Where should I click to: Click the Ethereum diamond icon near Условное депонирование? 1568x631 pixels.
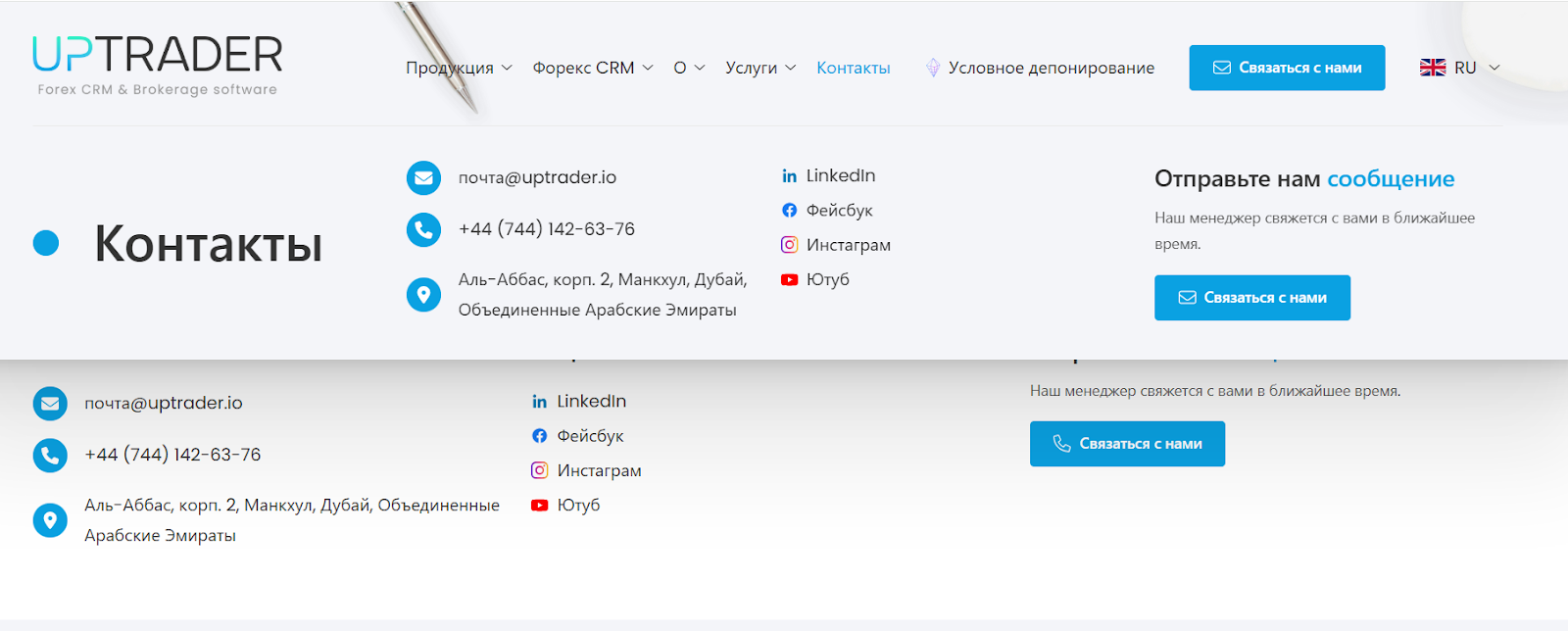click(933, 68)
